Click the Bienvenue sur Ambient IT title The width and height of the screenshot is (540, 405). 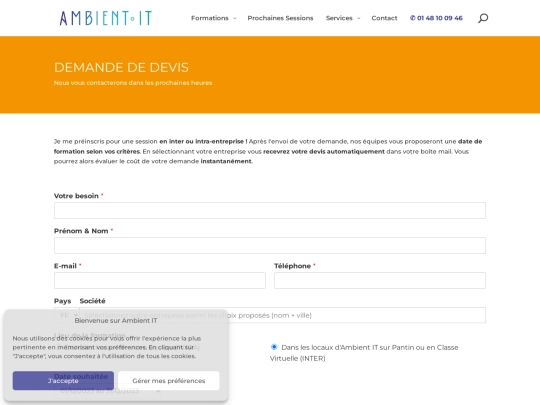pos(116,321)
